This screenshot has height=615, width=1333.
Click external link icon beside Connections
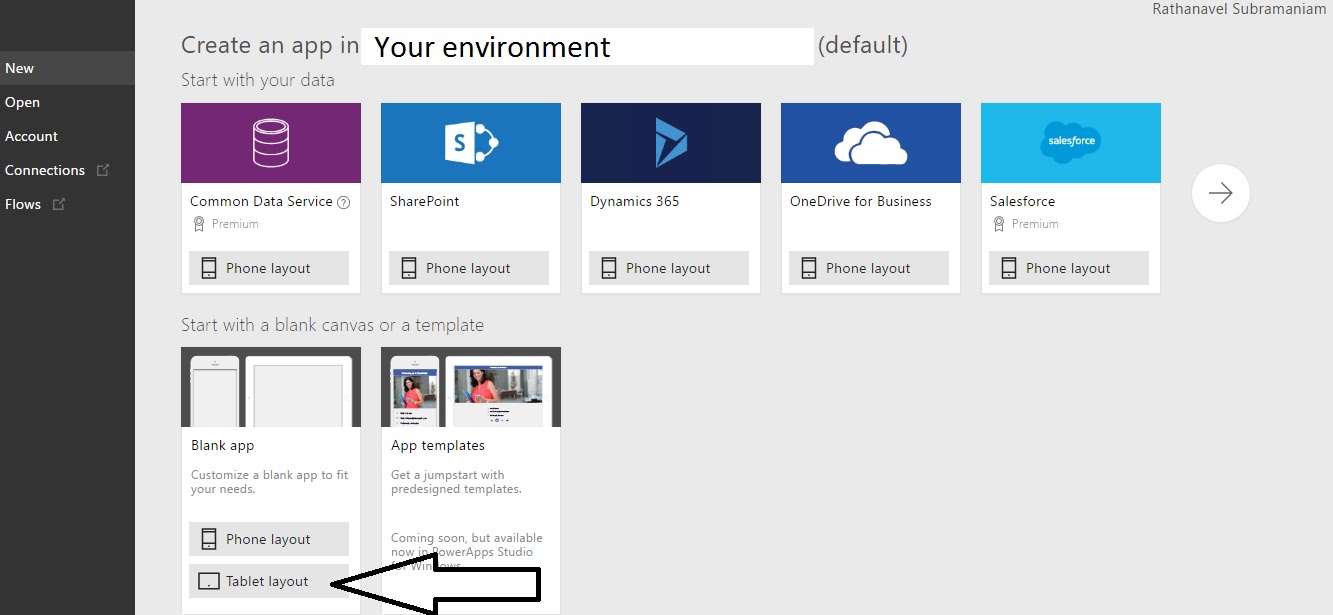click(102, 170)
